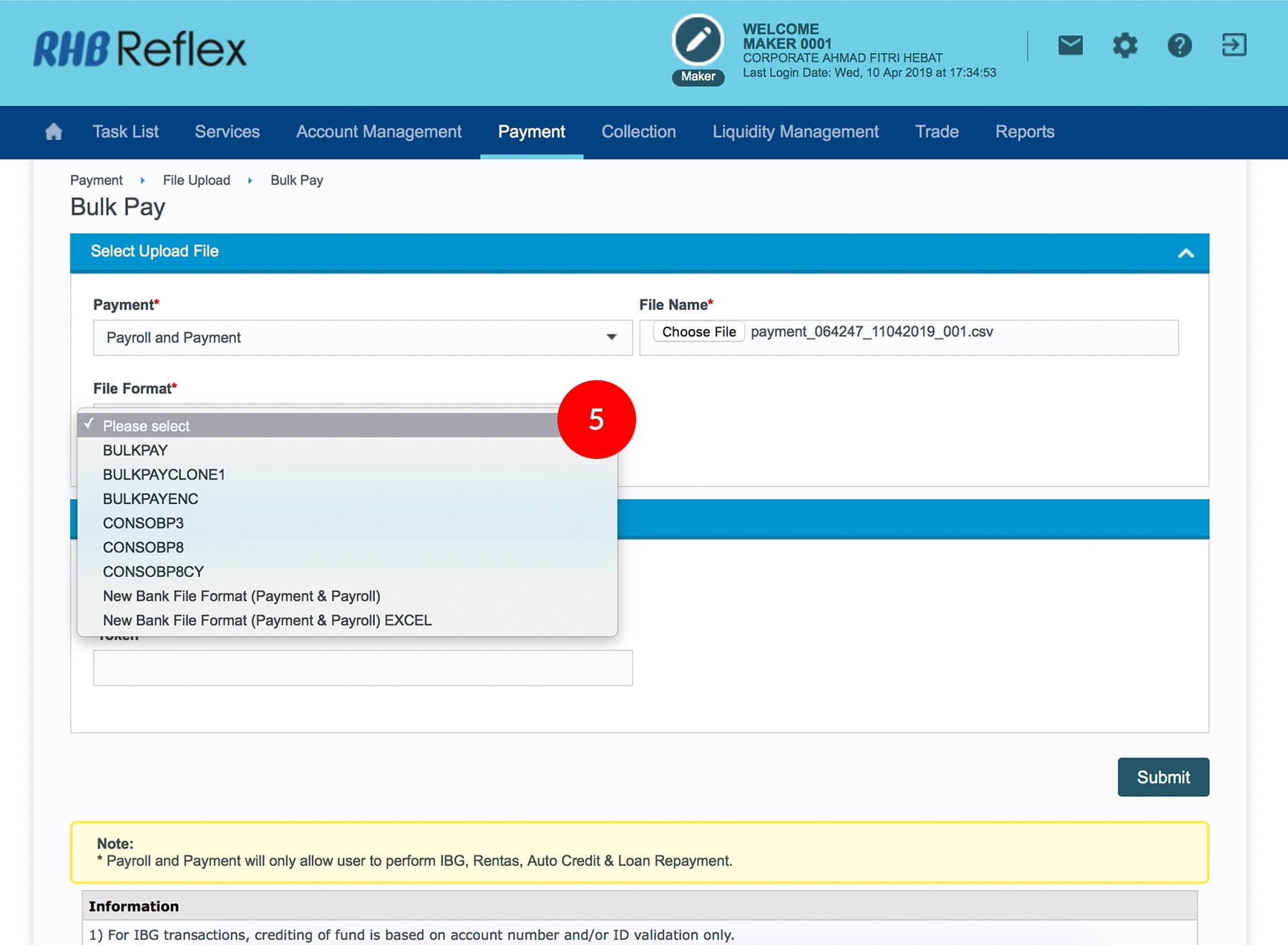The width and height of the screenshot is (1288, 945).
Task: Click the help question mark icon
Action: [1179, 45]
